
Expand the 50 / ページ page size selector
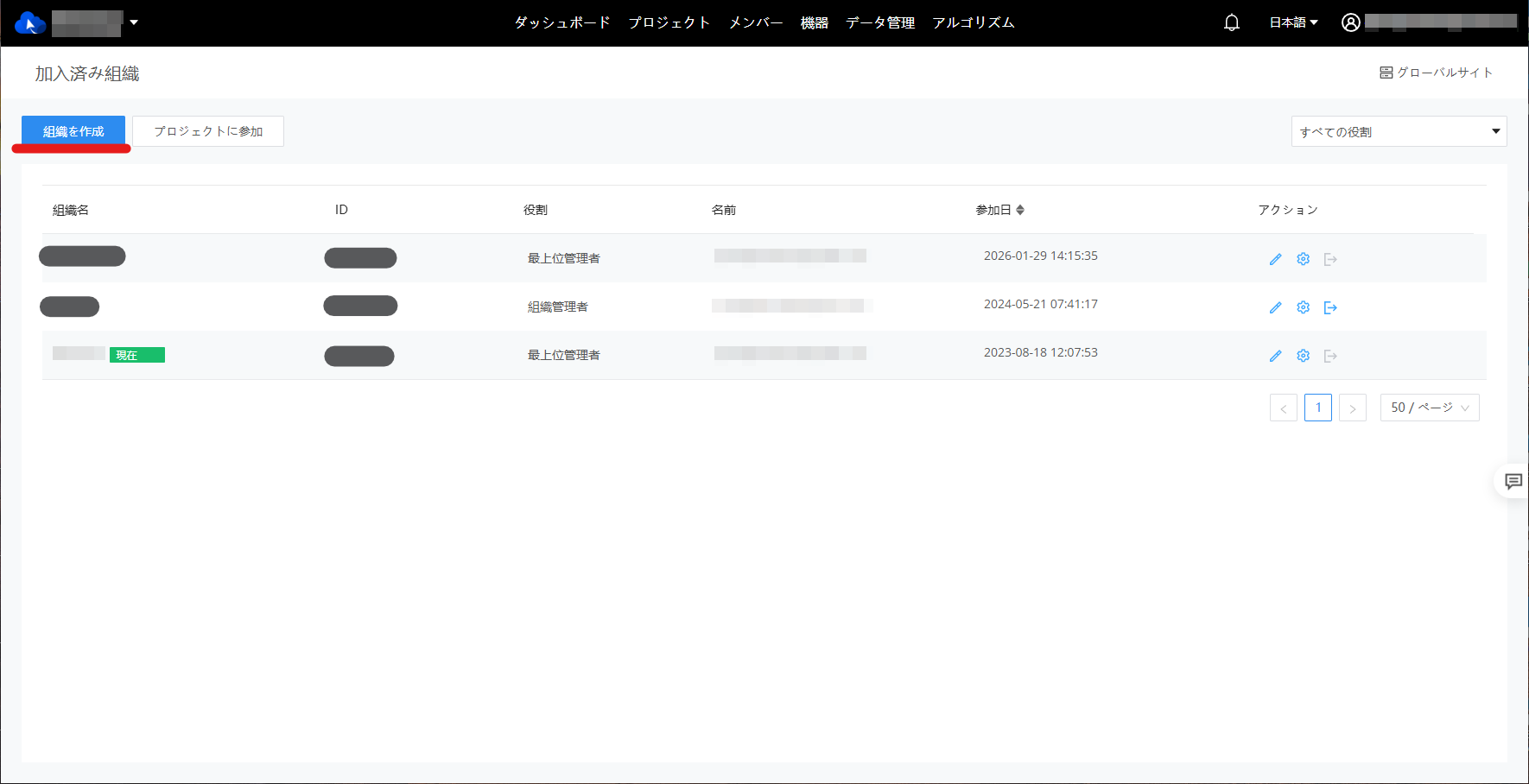(1430, 408)
